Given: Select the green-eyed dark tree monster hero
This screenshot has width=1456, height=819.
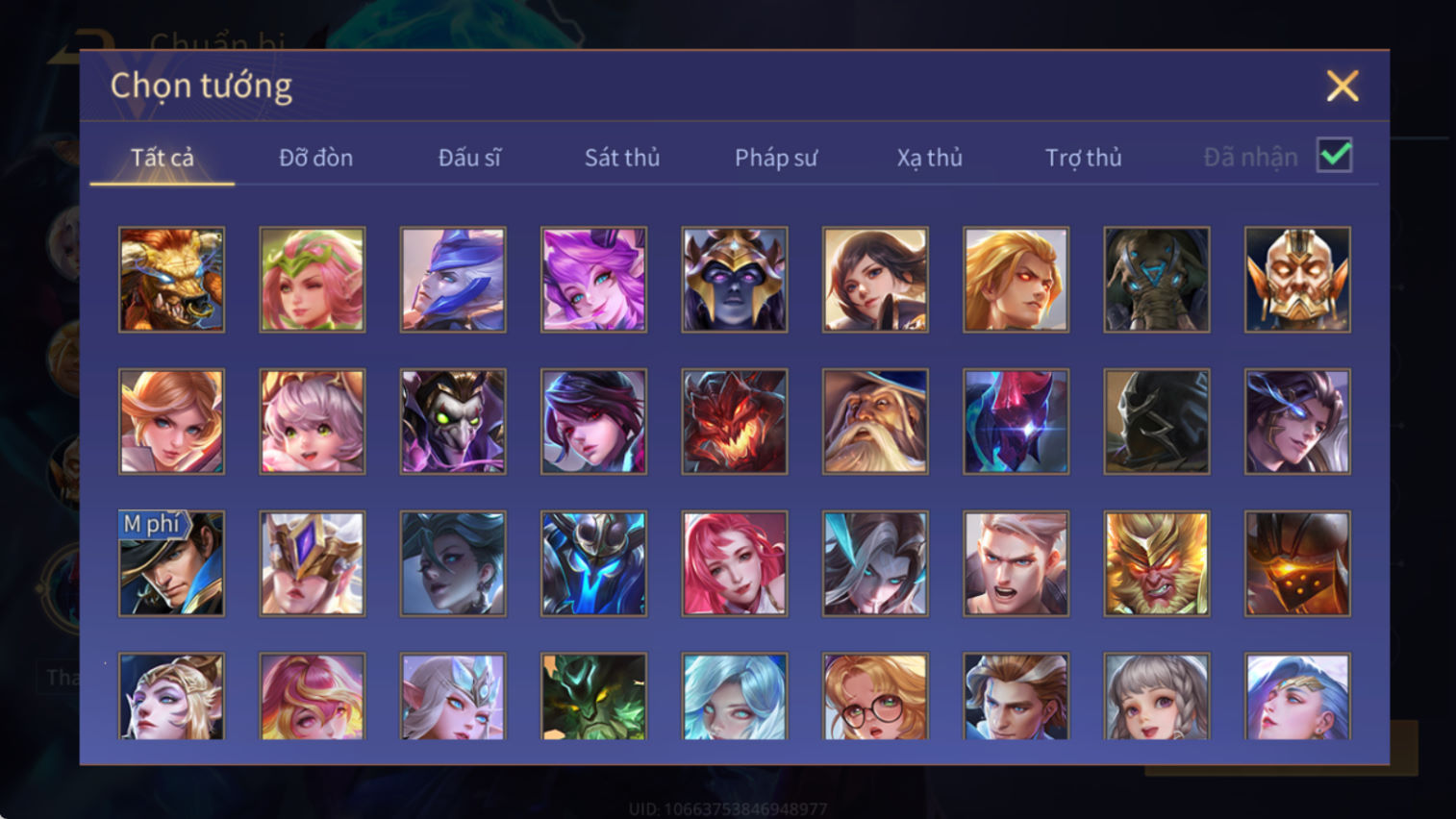Looking at the screenshot, I should click(593, 696).
